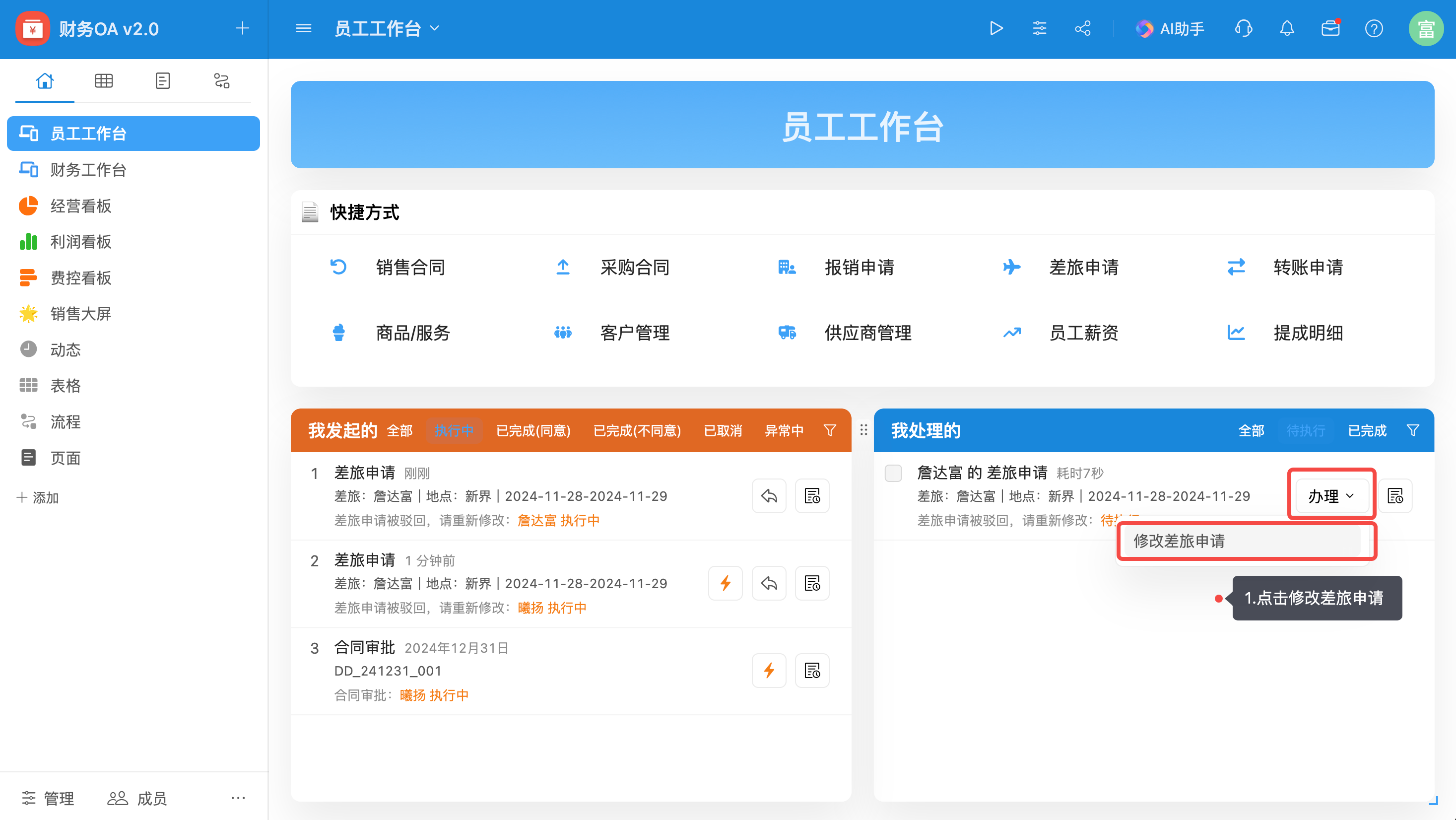The image size is (1456, 820).
Task: Click the 提成明细 chart icon
Action: click(x=1236, y=333)
